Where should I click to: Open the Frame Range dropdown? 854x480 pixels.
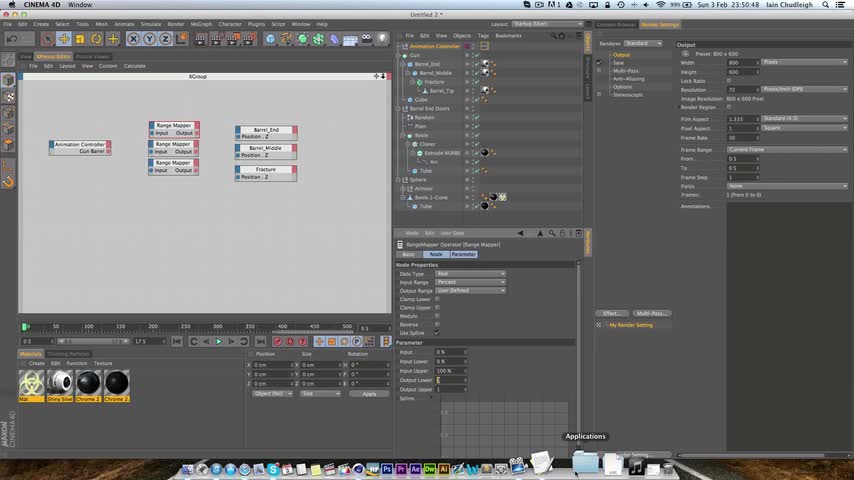[x=787, y=149]
